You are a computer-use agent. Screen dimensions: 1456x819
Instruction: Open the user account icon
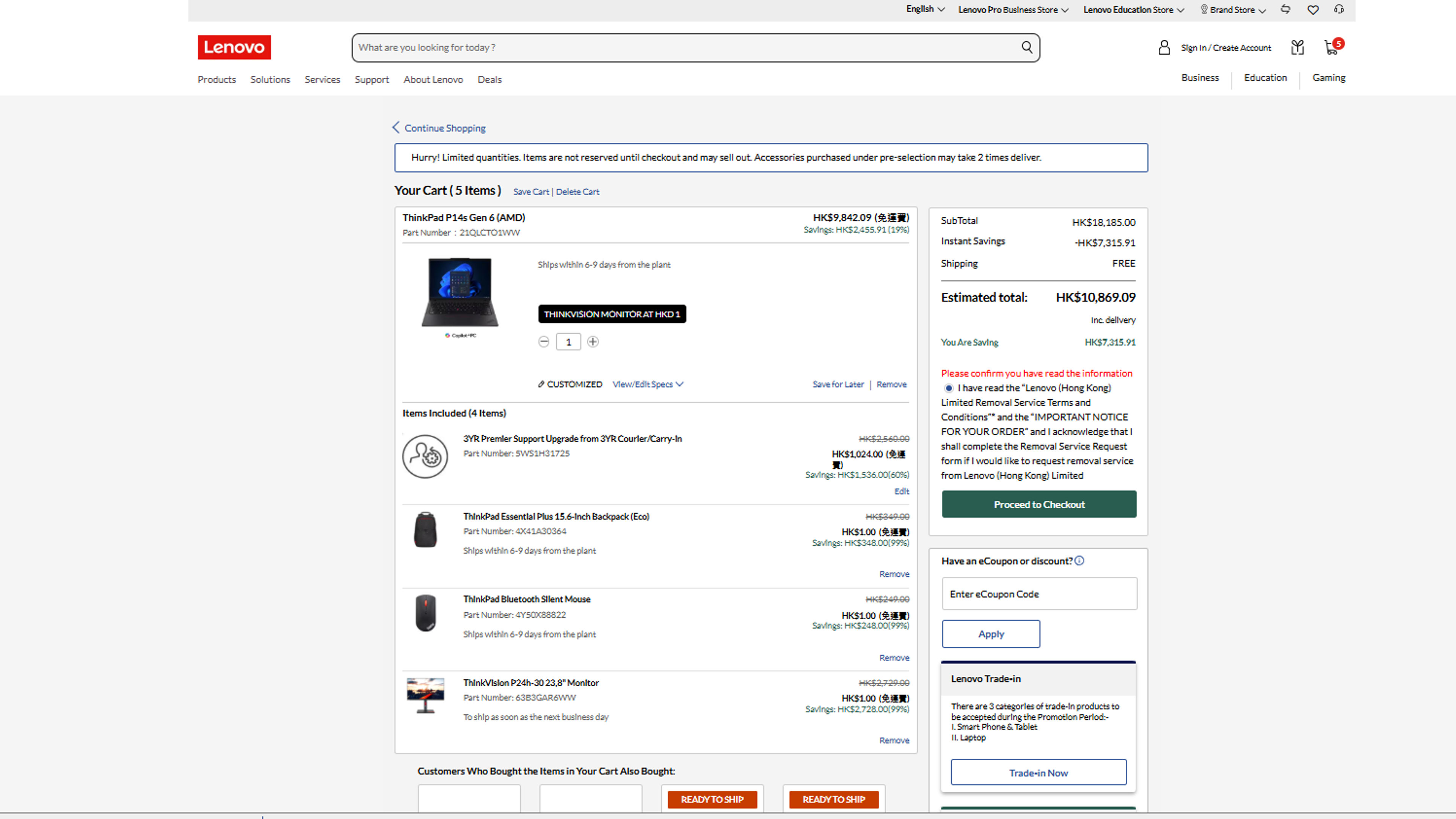coord(1164,47)
